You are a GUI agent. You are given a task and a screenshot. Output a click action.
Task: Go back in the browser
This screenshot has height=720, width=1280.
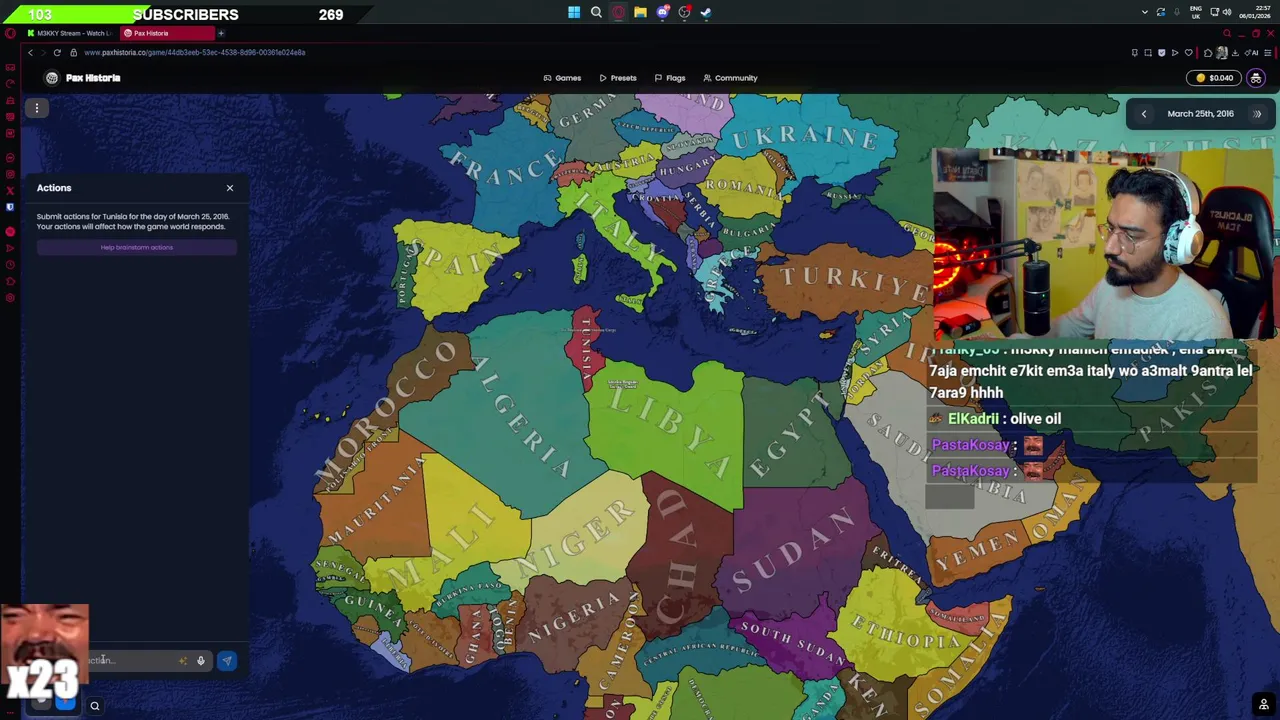click(x=30, y=53)
